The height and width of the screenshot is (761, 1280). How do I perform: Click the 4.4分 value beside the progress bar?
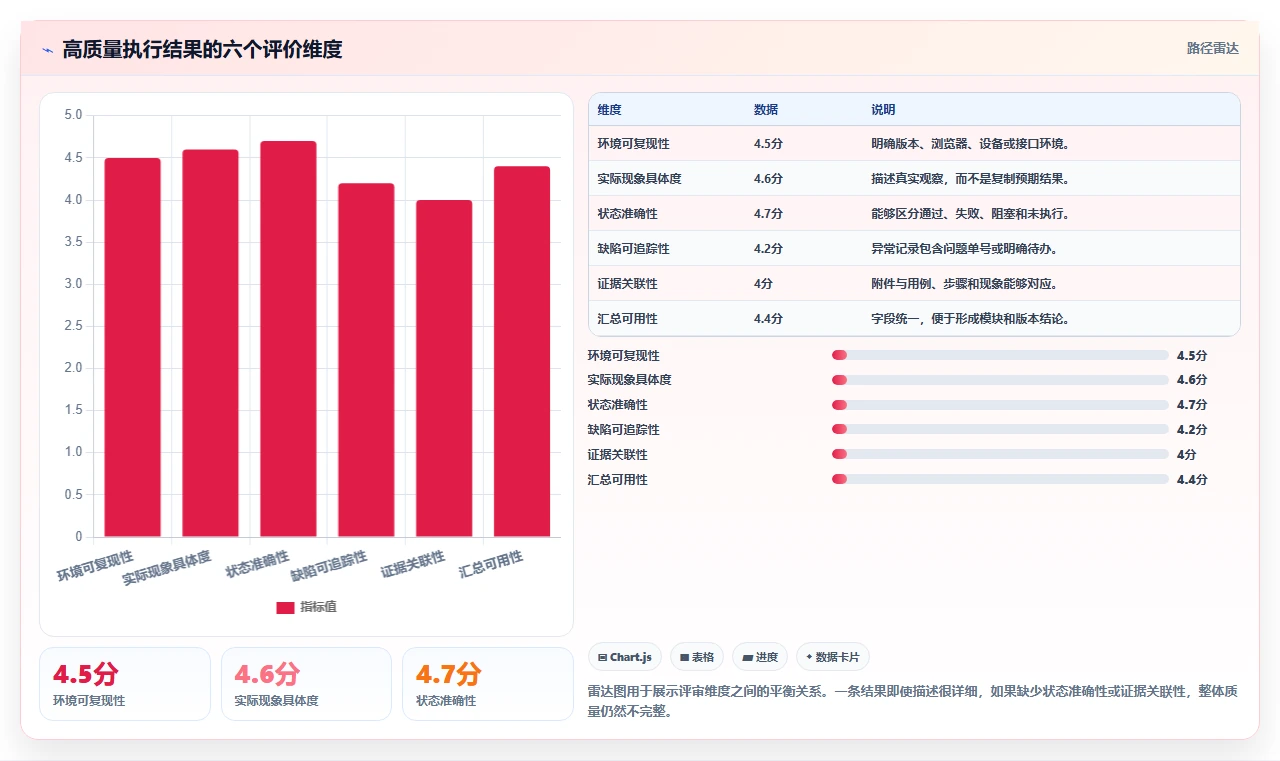point(1192,480)
